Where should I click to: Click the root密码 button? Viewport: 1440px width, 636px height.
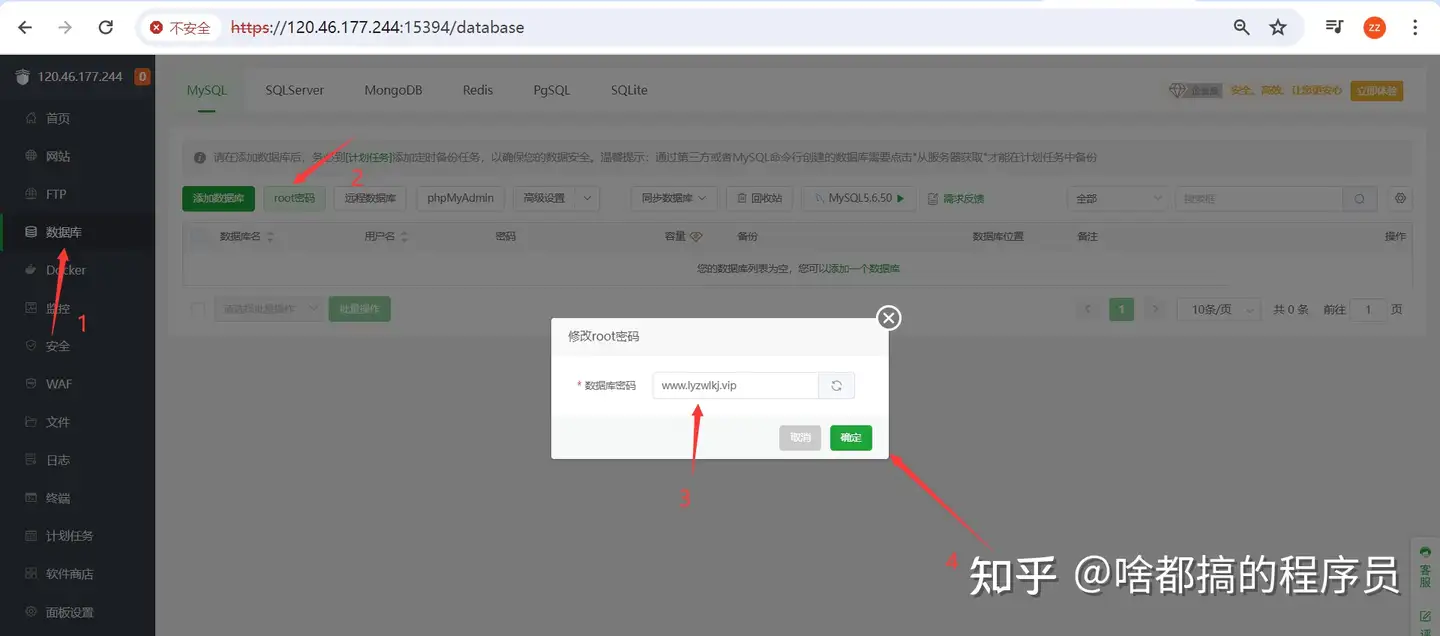pos(294,198)
